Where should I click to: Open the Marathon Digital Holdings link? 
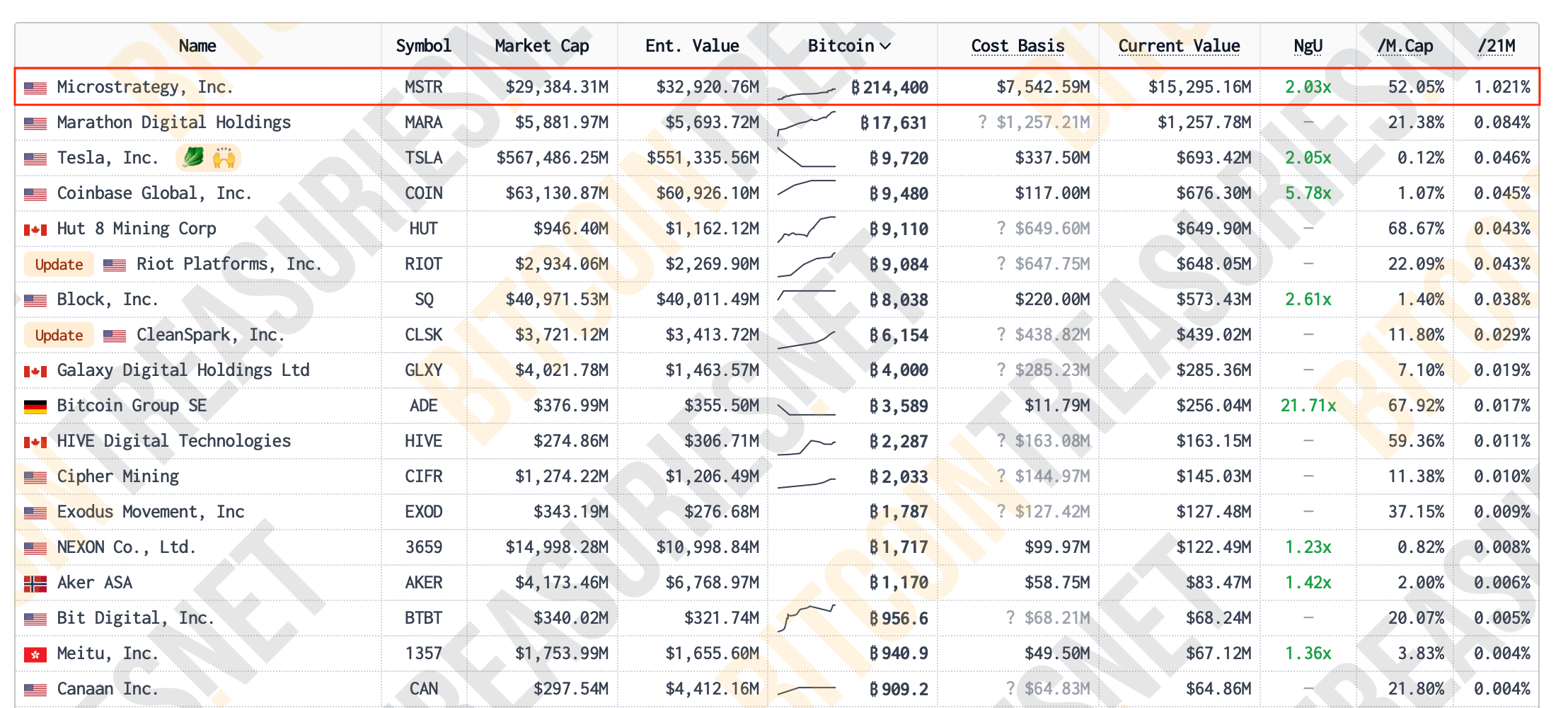tap(174, 122)
